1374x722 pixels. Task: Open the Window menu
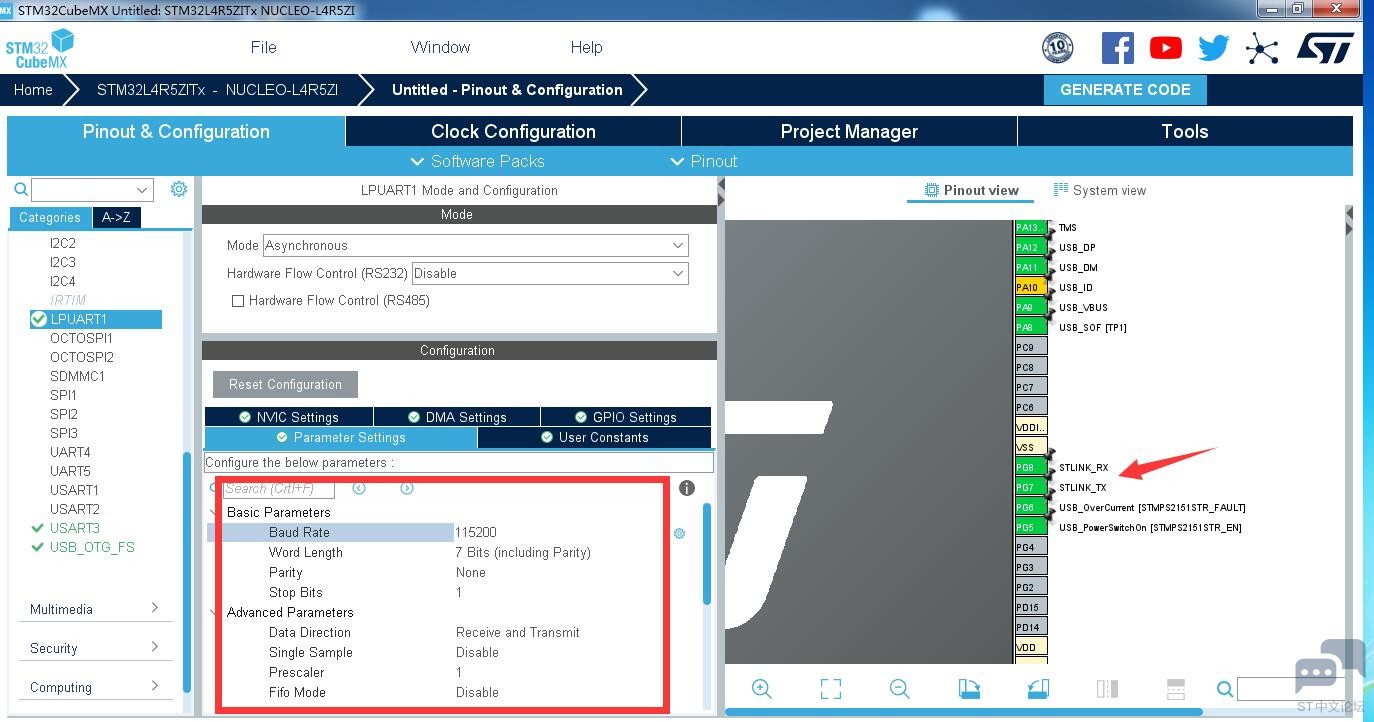point(440,47)
